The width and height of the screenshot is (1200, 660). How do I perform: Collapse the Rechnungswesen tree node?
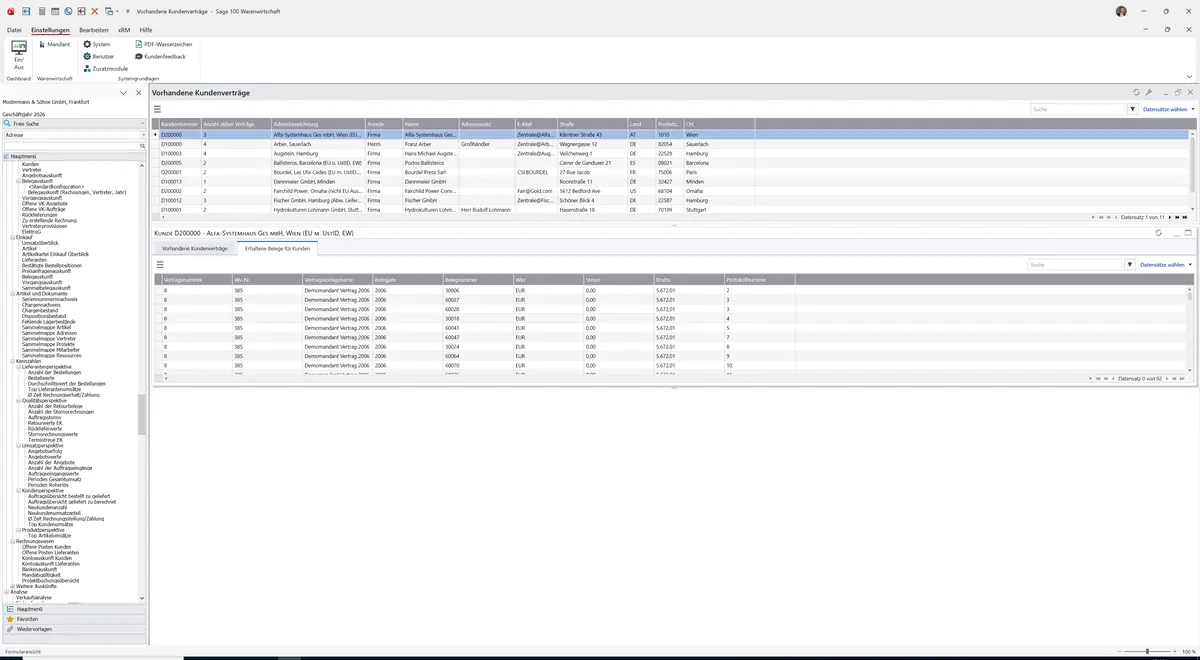(x=12, y=541)
